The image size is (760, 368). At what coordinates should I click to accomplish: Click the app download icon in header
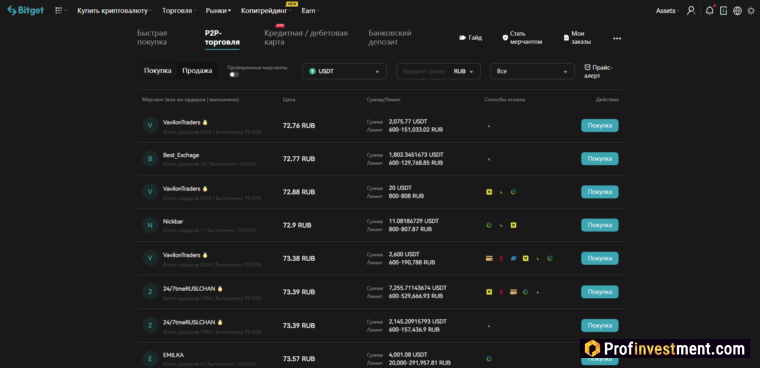pos(723,11)
